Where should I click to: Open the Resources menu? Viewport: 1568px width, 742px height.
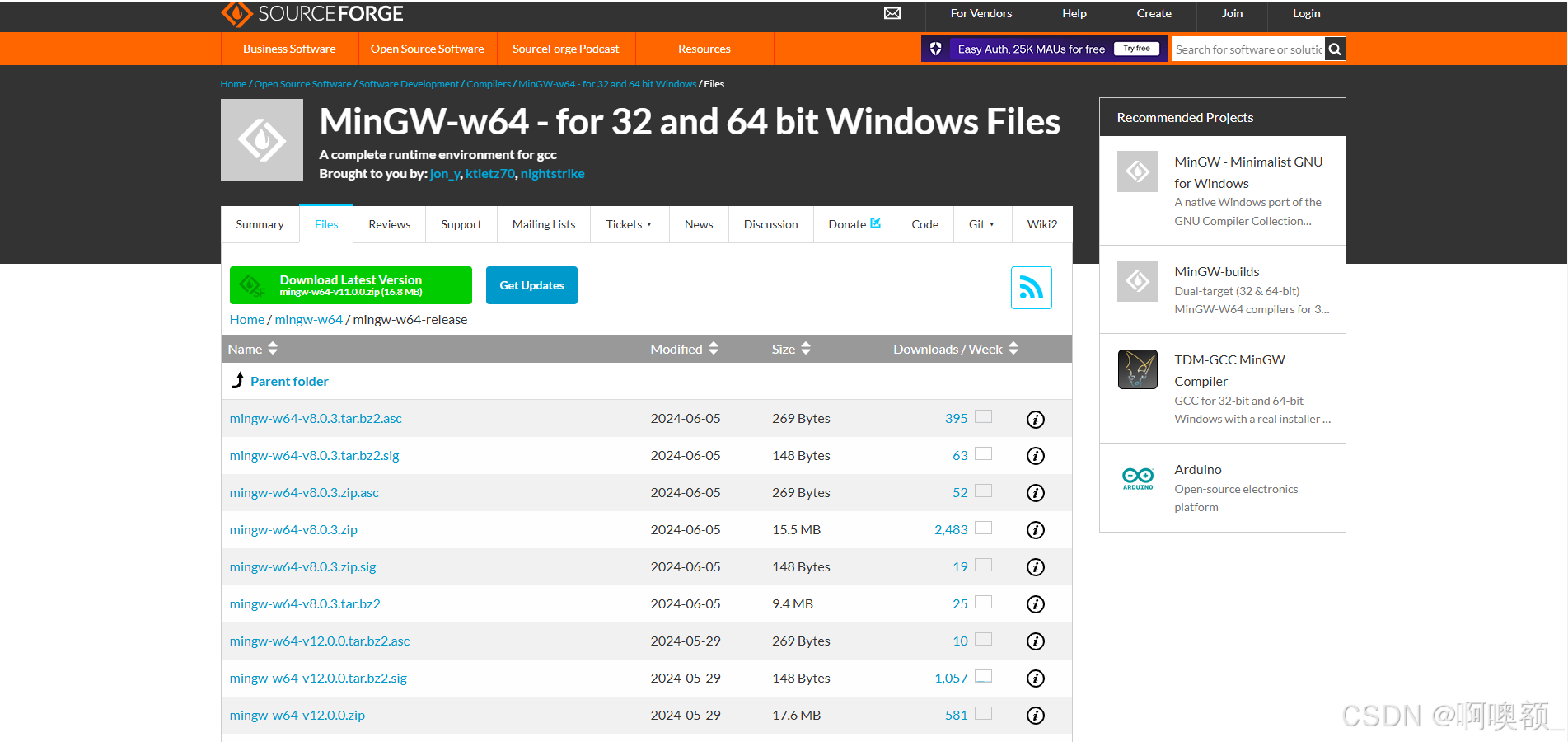tap(704, 49)
